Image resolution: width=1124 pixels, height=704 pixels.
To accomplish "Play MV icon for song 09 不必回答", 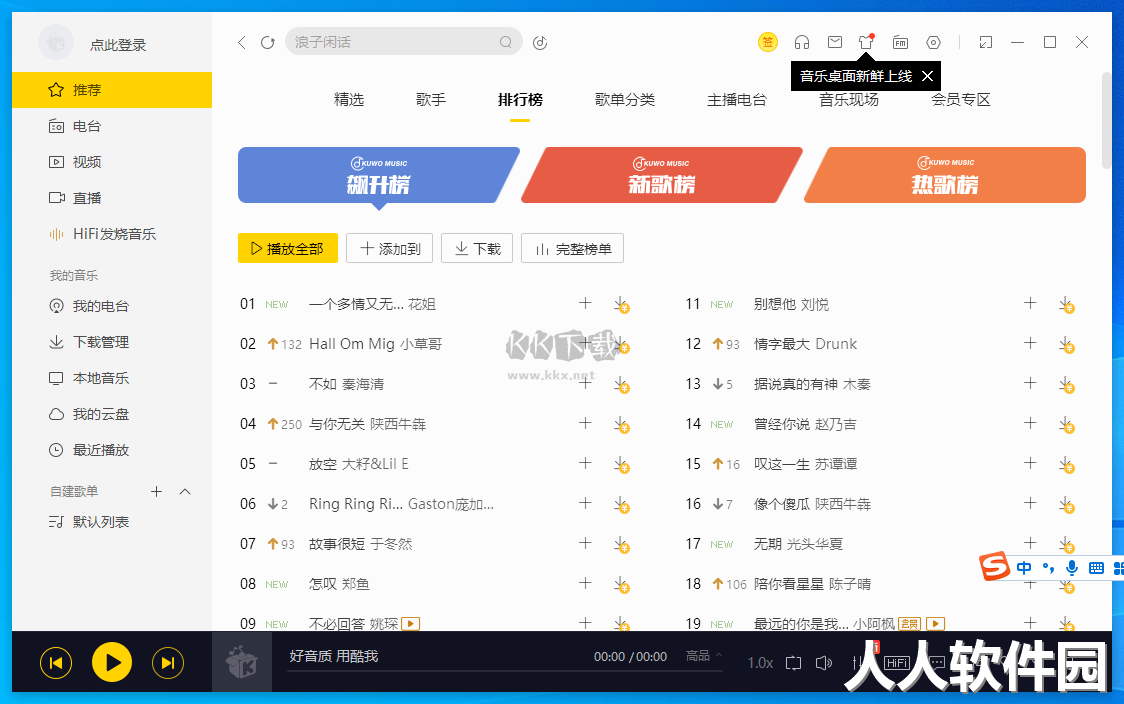I will click(x=411, y=624).
